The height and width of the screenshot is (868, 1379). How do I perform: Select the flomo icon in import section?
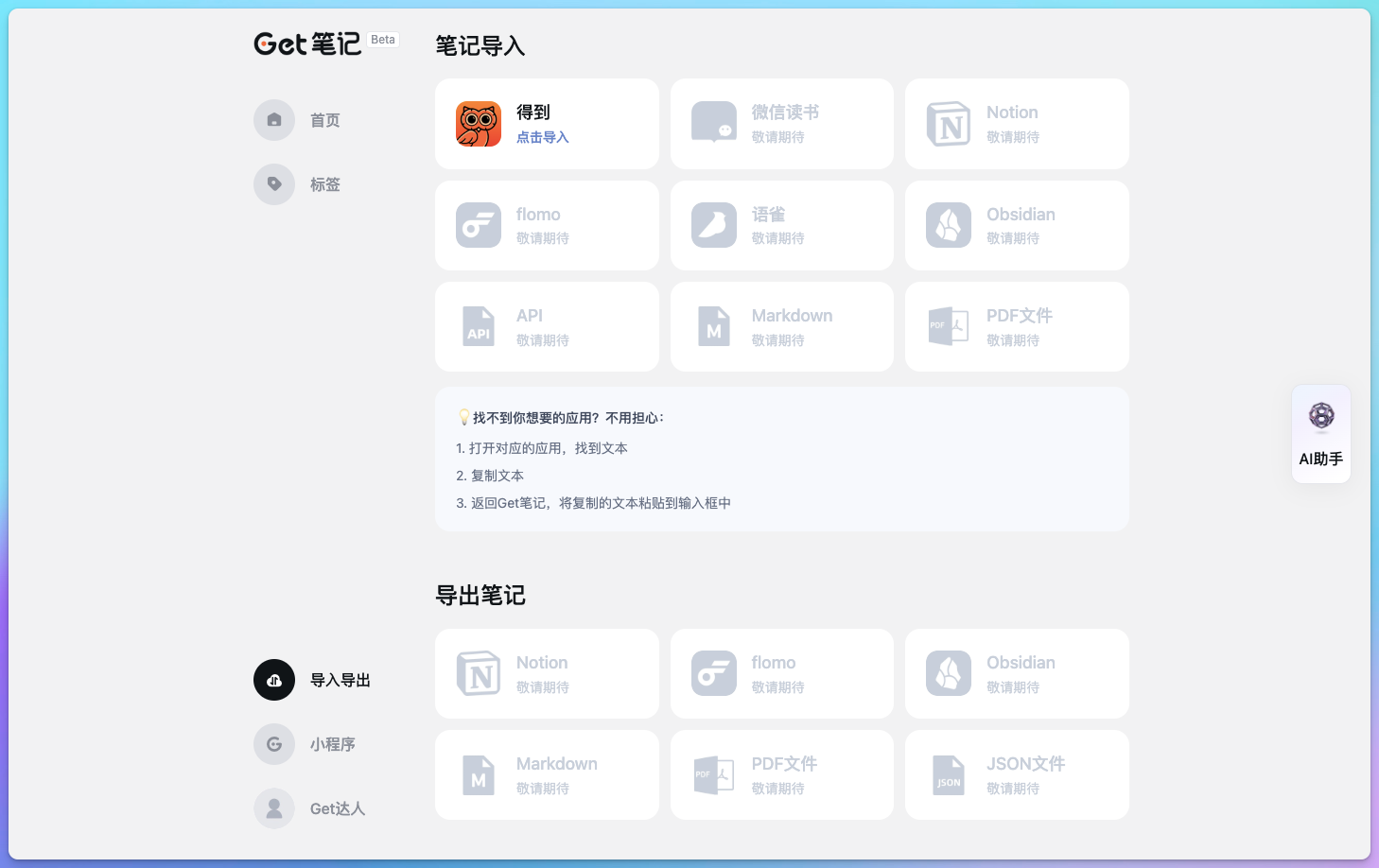tap(478, 225)
